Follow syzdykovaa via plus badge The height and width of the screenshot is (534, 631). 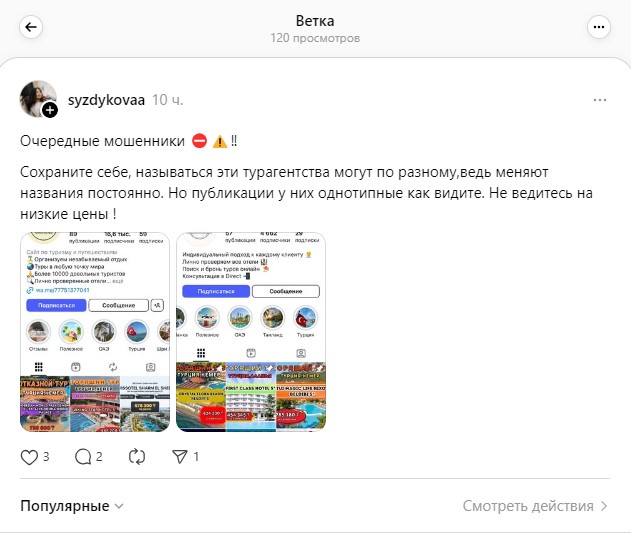point(50,110)
